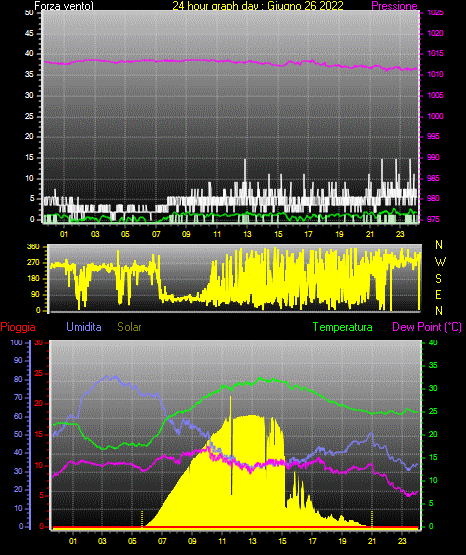The width and height of the screenshot is (466, 555).
Task: Click hour 21 on bottom graph axis
Action: 372,541
